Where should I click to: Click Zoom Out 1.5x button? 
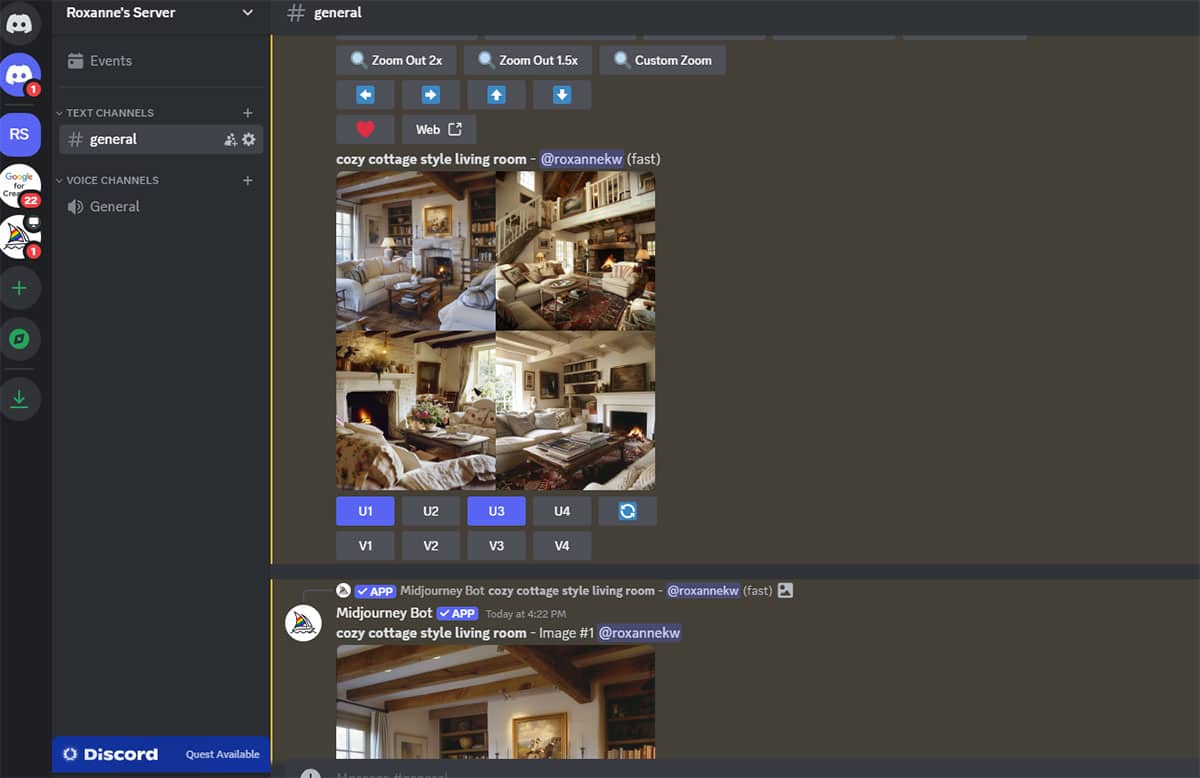527,60
